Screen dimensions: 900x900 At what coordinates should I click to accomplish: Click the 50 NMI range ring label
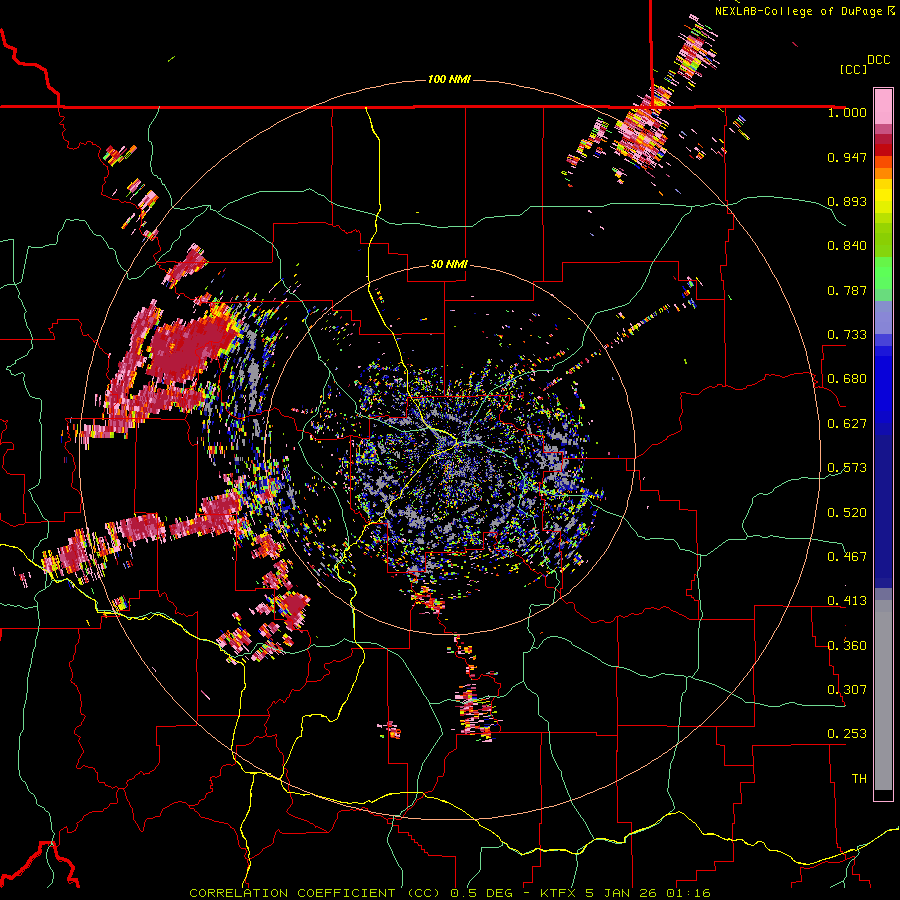(x=449, y=264)
